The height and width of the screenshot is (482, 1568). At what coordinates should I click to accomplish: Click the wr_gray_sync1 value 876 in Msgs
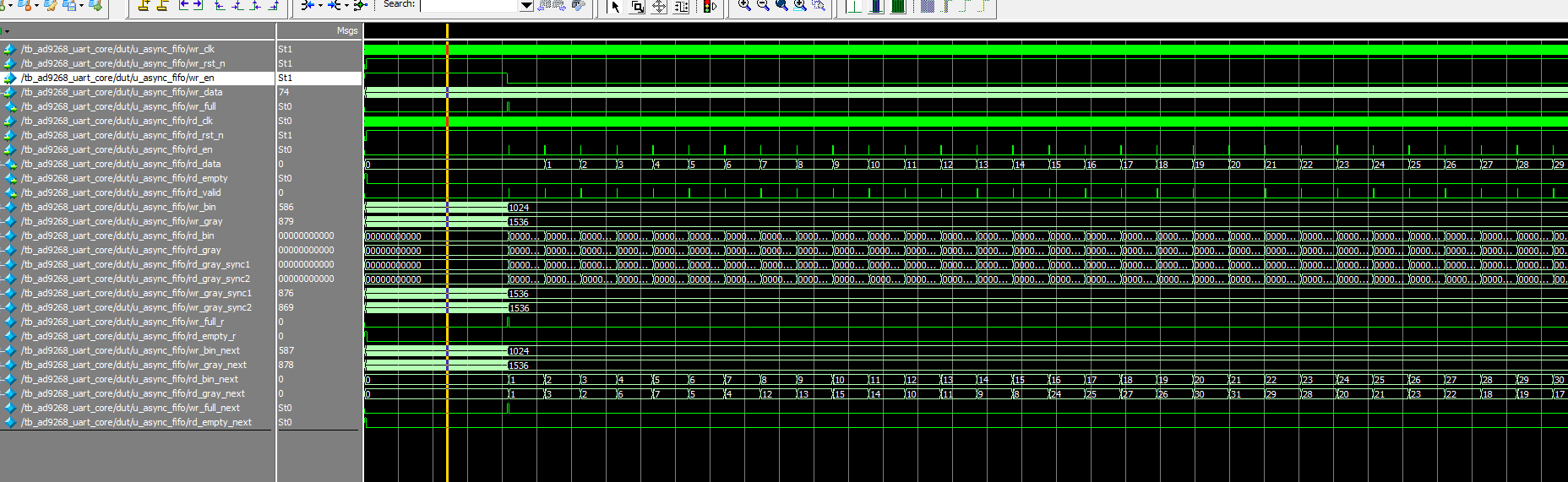tap(286, 293)
